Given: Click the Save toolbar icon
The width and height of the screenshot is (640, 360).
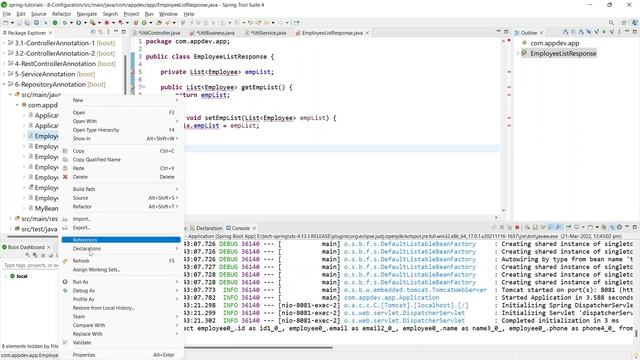Looking at the screenshot, I should click(x=20, y=23).
